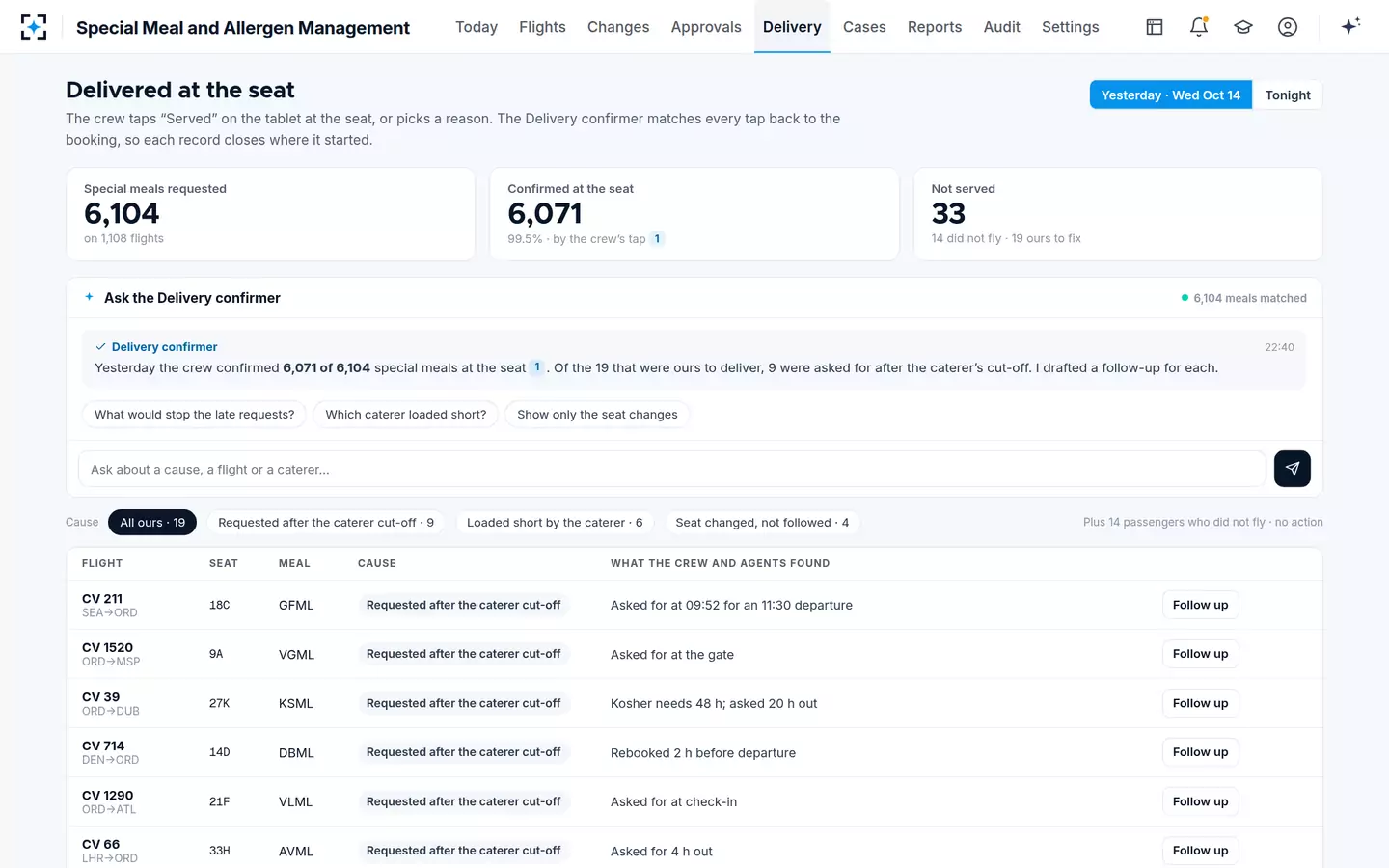Image resolution: width=1389 pixels, height=868 pixels.
Task: Open the learning graduation cap icon
Action: click(1243, 27)
